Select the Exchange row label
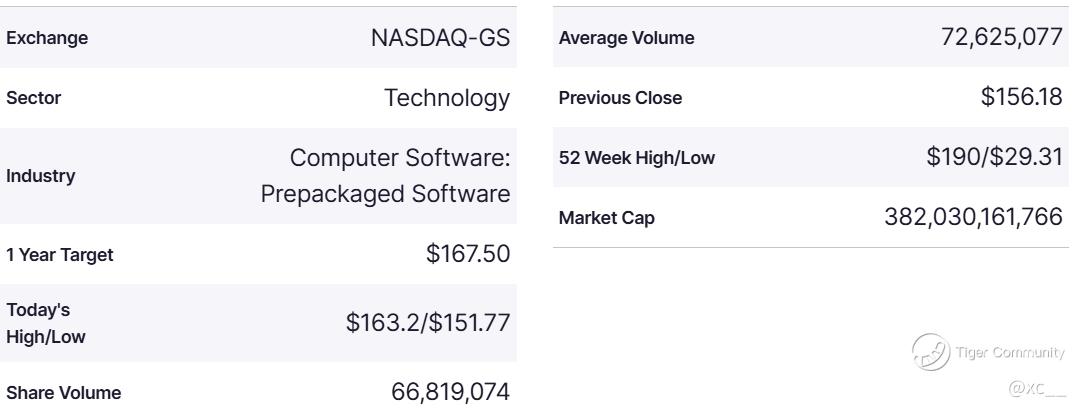The width and height of the screenshot is (1087, 412). pyautogui.click(x=47, y=39)
